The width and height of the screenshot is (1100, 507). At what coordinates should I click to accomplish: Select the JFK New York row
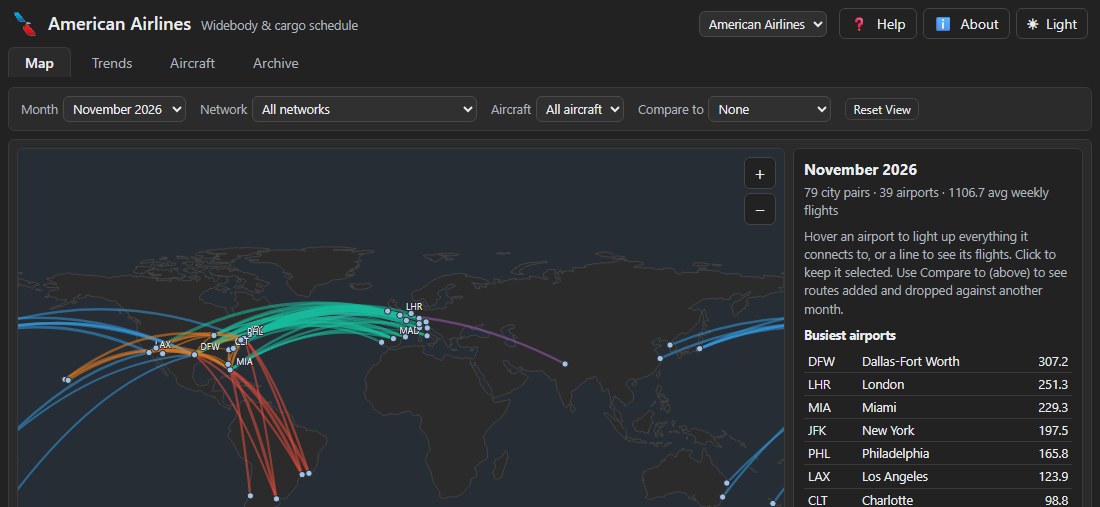[938, 431]
